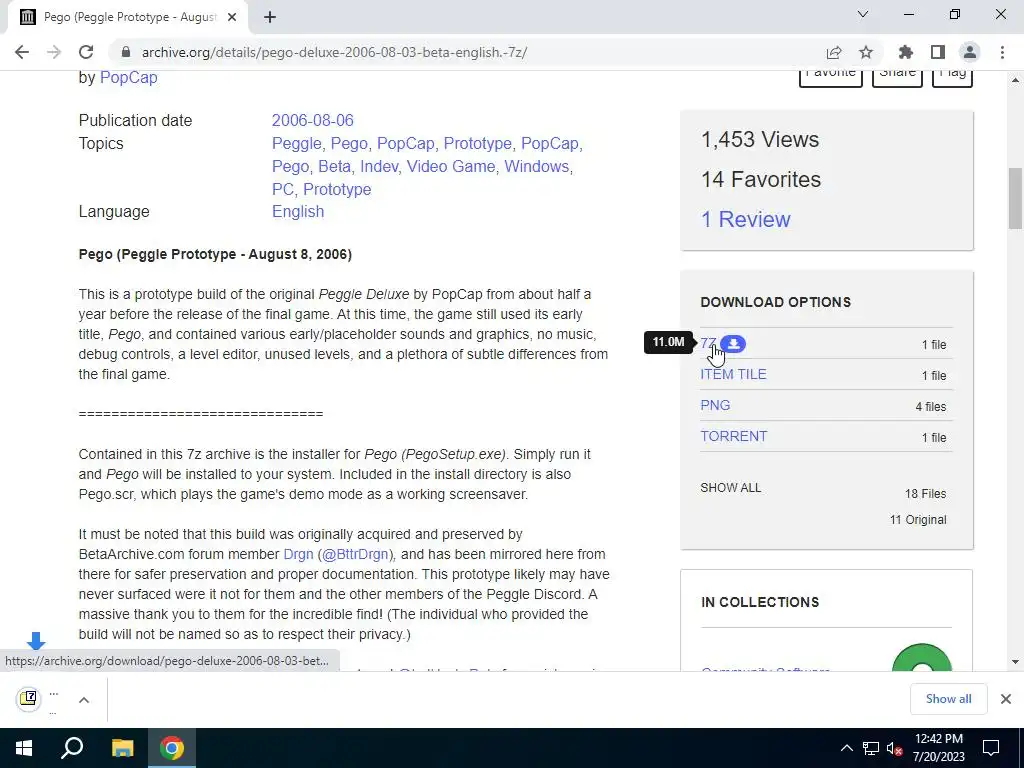Click the Chrome taskbar icon

tap(172, 748)
